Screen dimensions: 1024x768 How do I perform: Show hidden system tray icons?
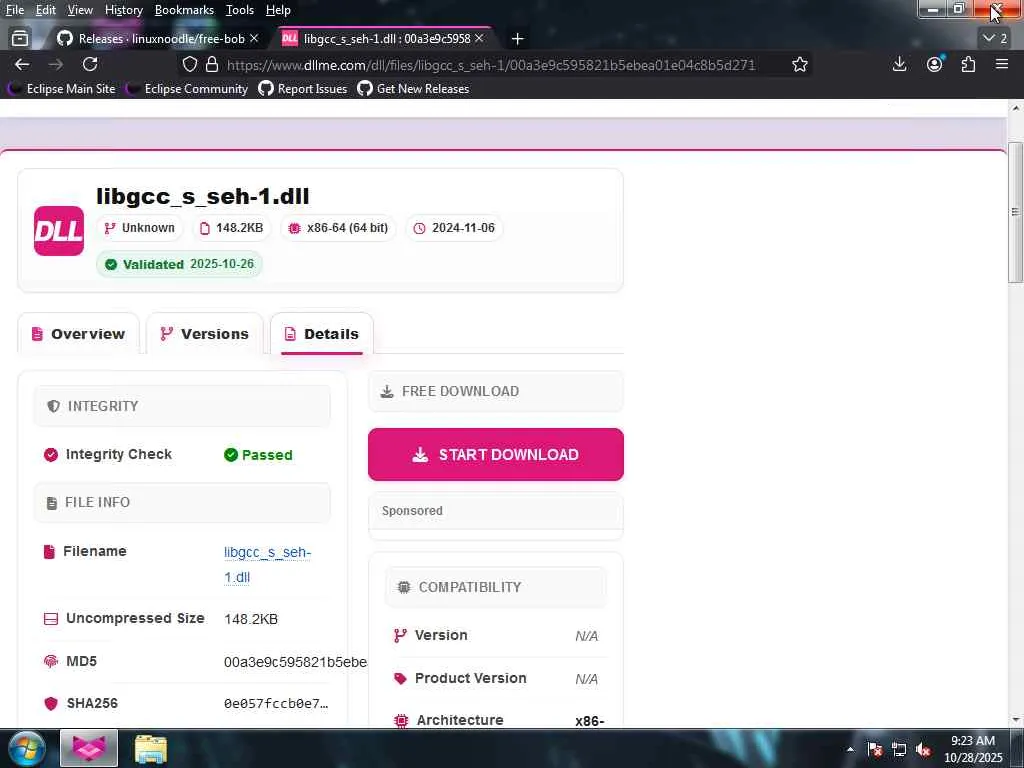coord(850,749)
